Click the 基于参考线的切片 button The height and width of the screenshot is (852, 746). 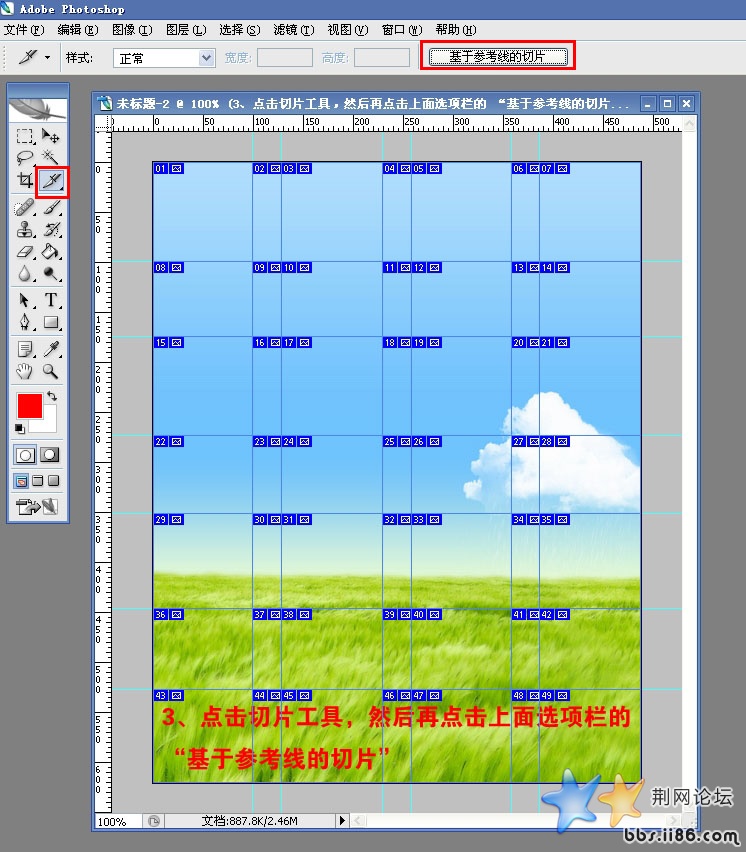pos(497,57)
